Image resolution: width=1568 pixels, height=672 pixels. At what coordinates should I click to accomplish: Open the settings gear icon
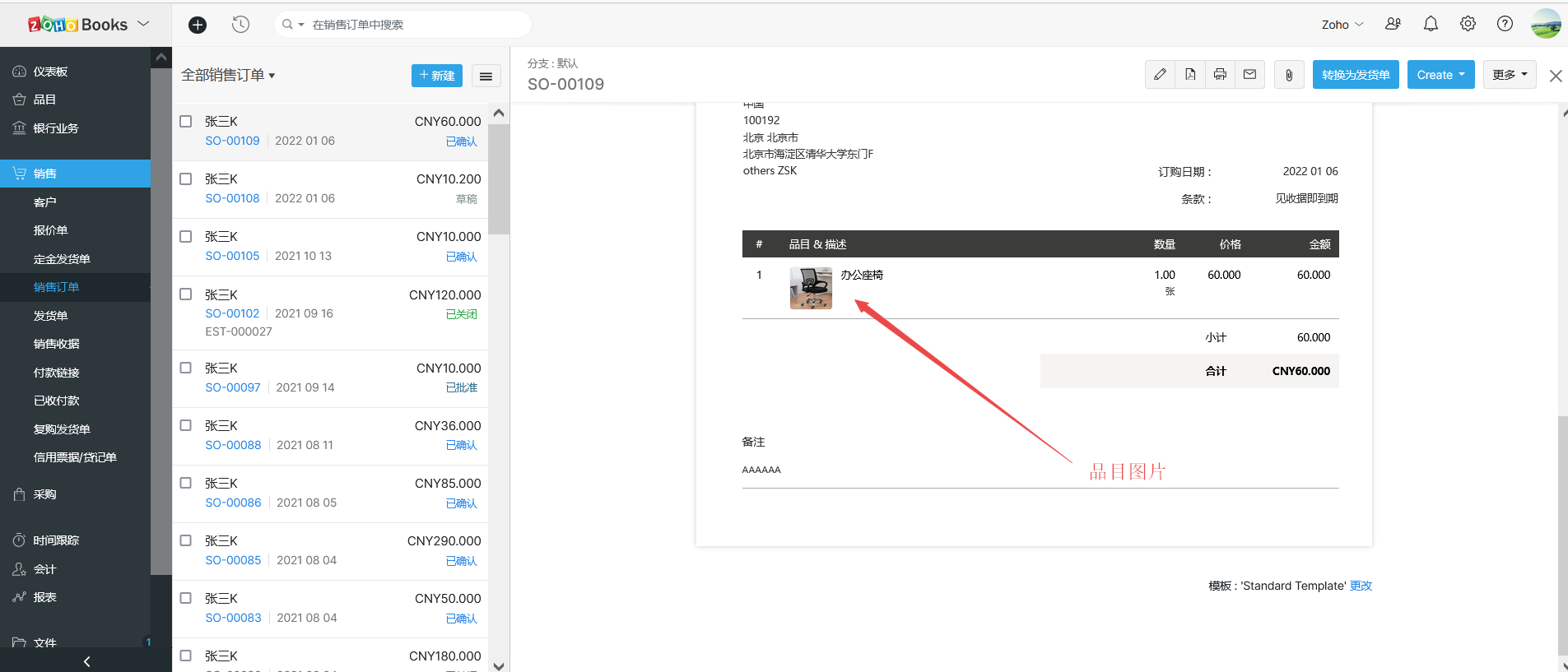click(1468, 24)
